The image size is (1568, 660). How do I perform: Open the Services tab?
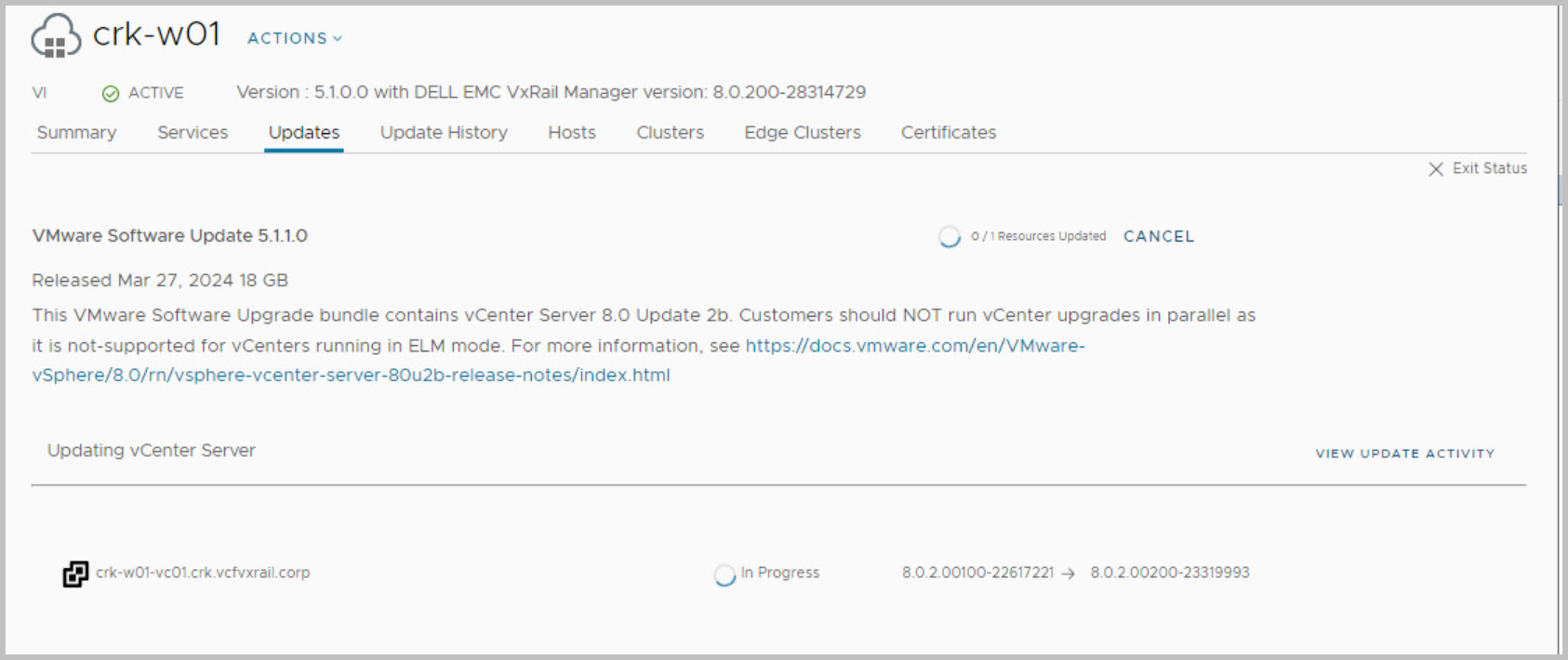click(x=193, y=133)
